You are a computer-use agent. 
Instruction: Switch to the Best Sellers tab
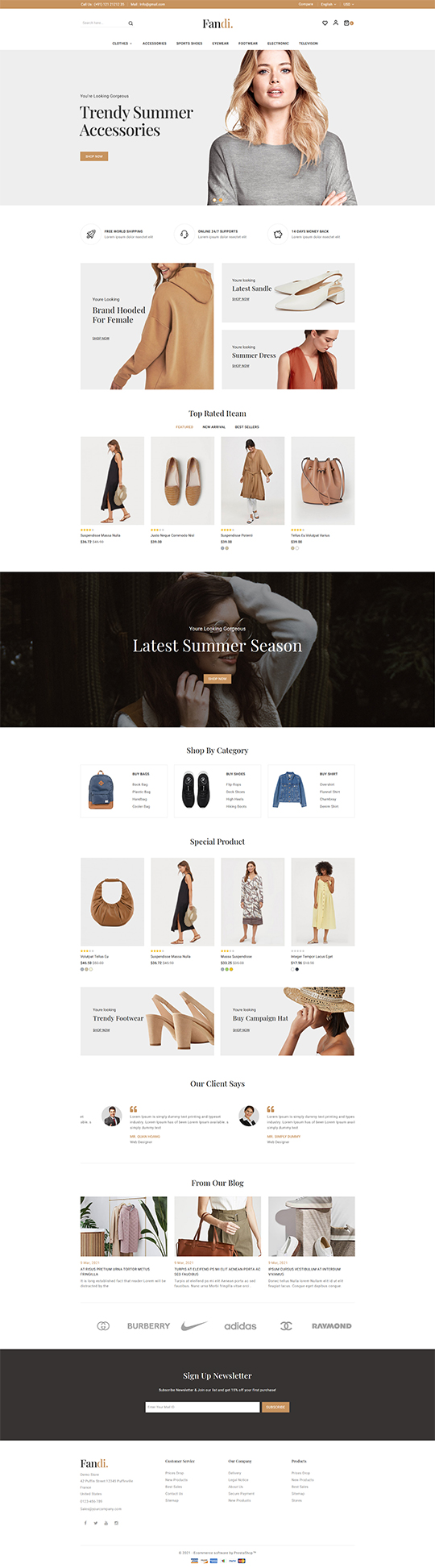(x=246, y=427)
